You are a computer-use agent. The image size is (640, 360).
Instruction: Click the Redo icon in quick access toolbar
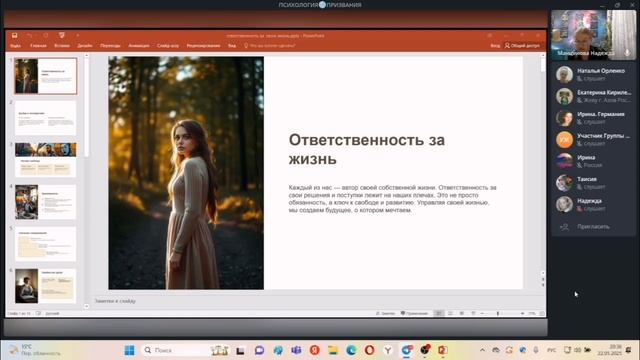click(x=46, y=36)
